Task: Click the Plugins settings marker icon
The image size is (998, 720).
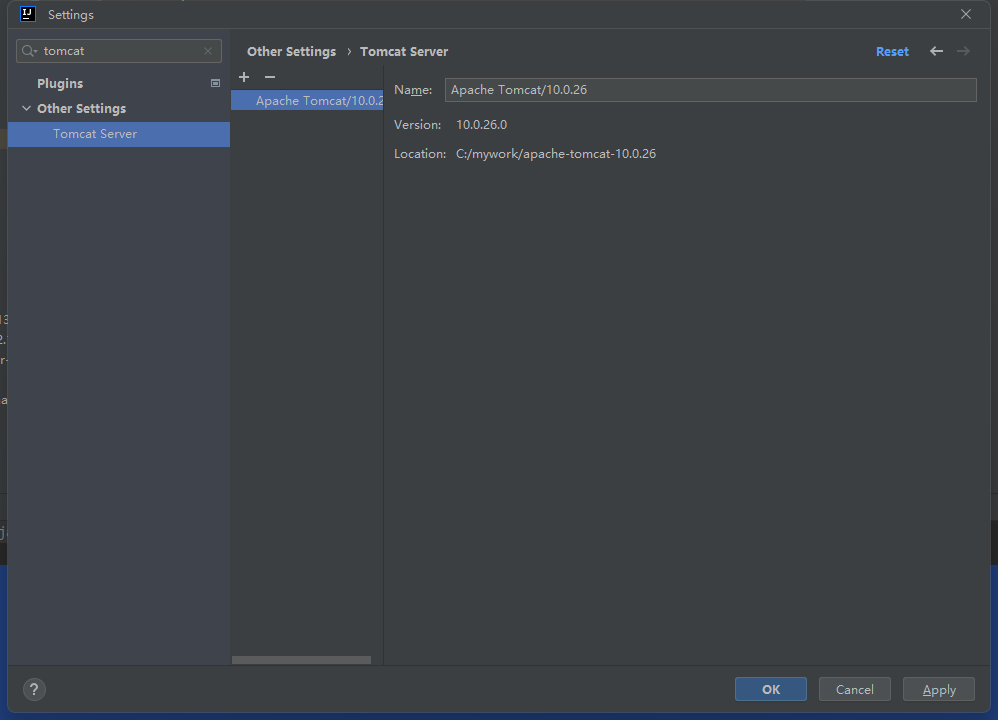Action: (215, 83)
